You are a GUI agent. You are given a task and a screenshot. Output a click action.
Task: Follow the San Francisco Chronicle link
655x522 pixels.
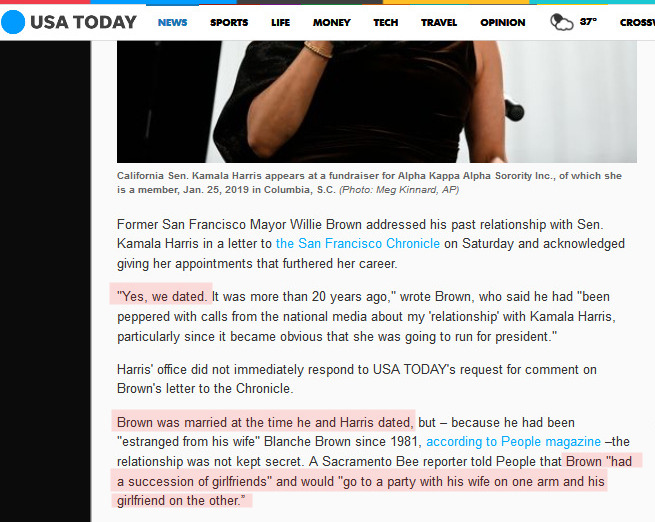(x=358, y=243)
